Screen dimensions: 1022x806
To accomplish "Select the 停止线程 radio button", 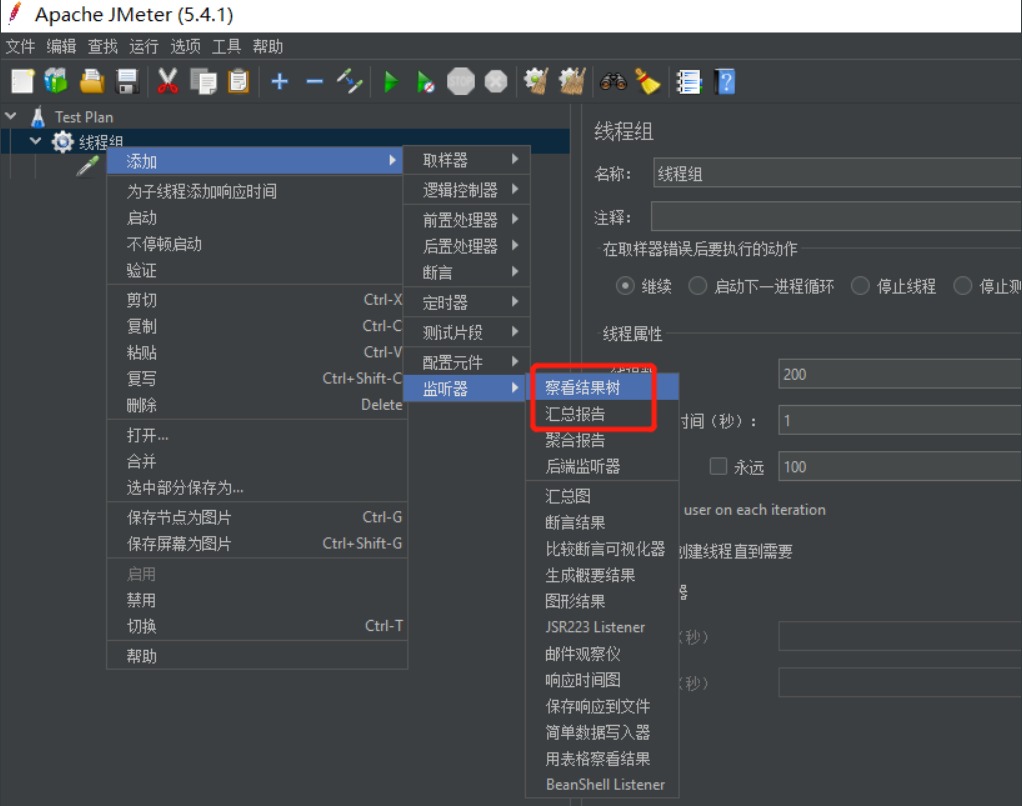I will click(860, 286).
